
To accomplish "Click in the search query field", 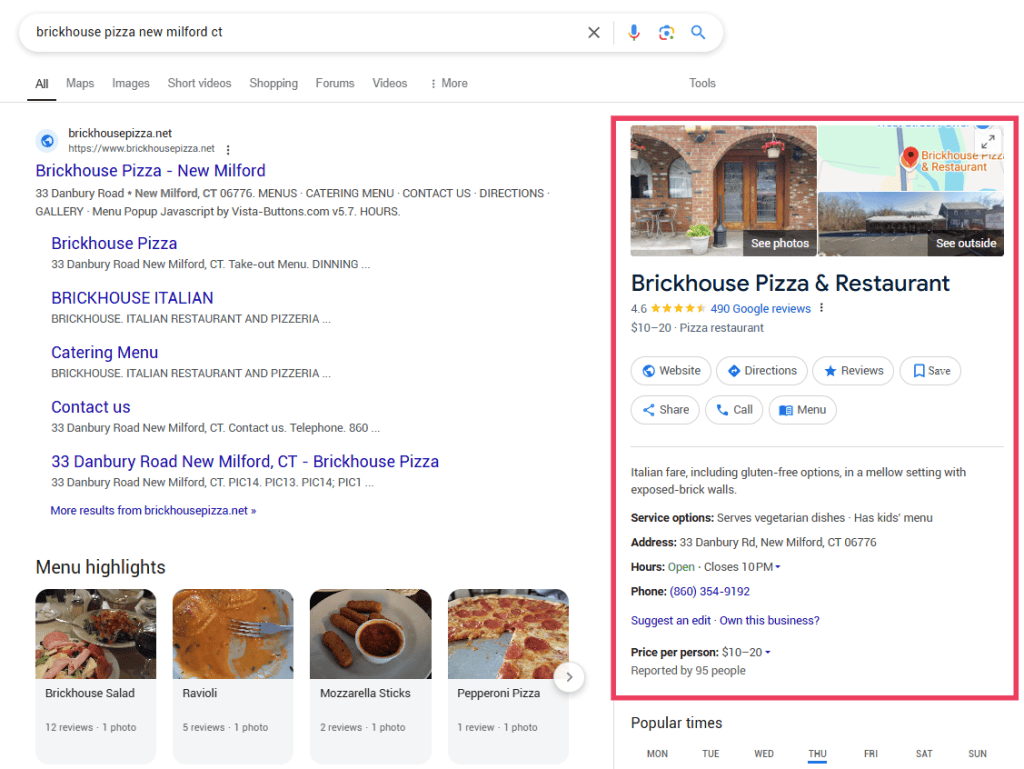I will click(307, 32).
